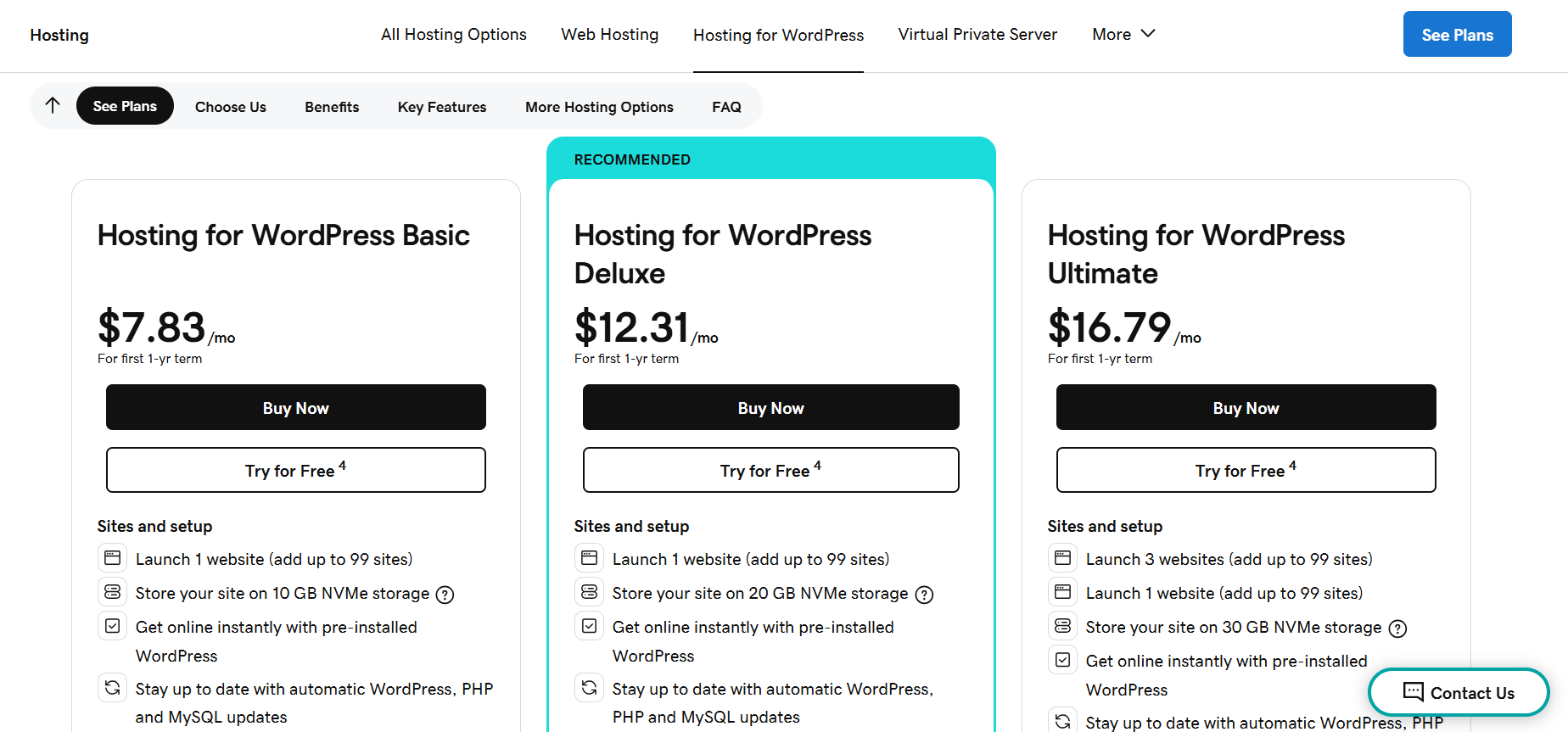This screenshot has height=732, width=1568.
Task: Select Hosting for WordPress menu item
Action: coord(778,35)
